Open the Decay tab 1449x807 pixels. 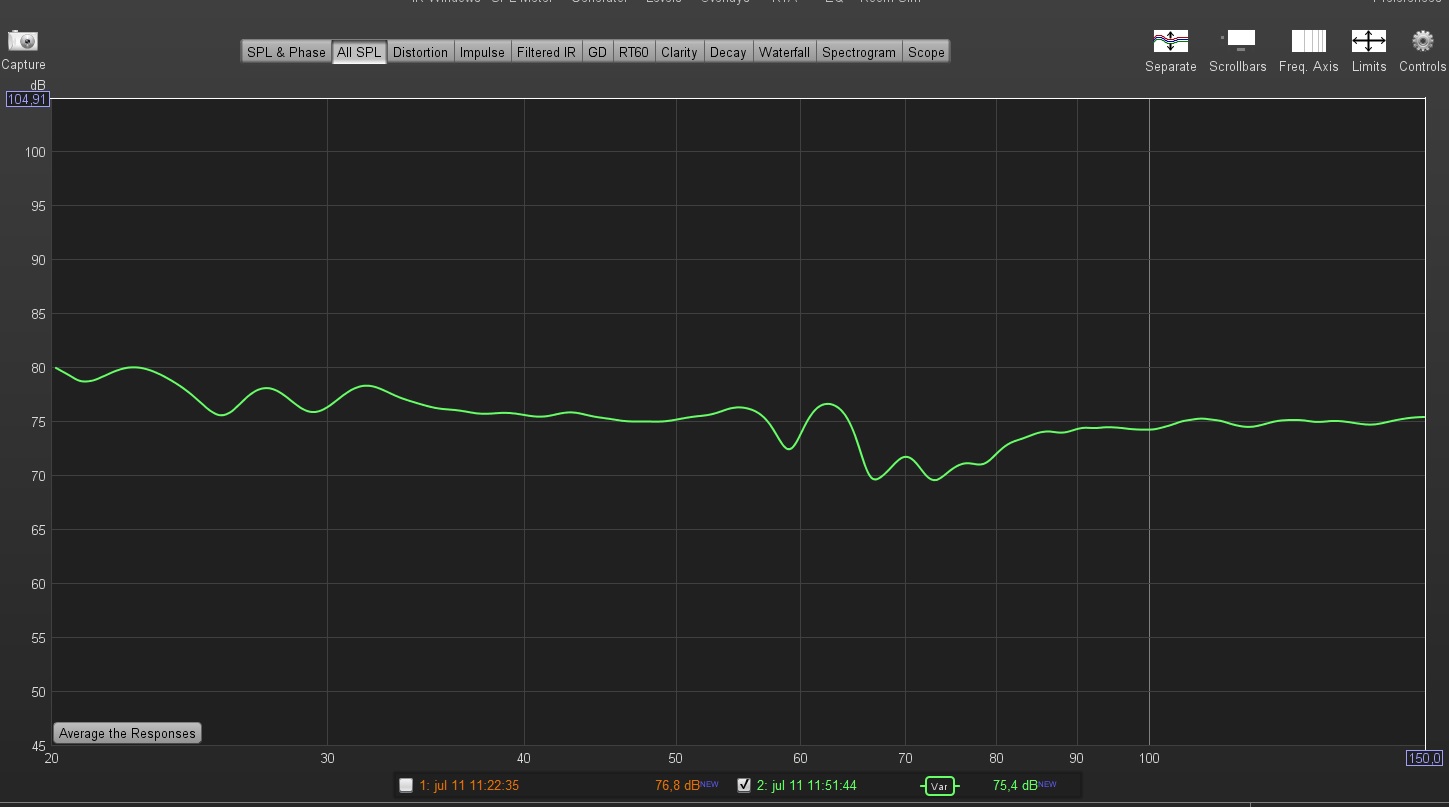(x=728, y=52)
